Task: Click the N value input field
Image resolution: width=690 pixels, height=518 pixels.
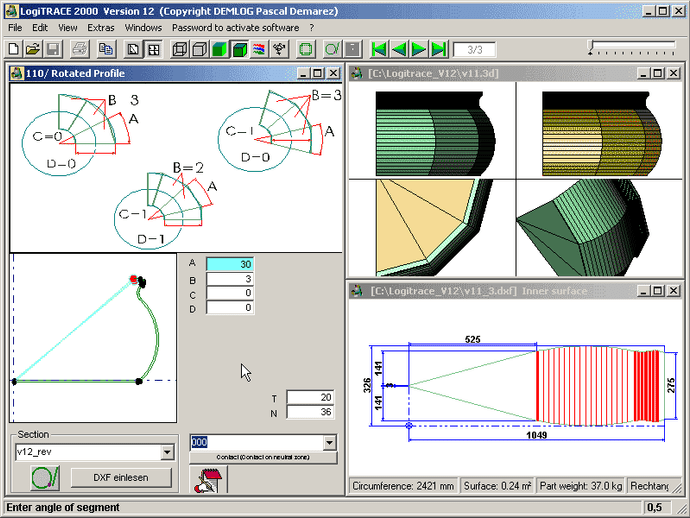Action: coord(310,412)
